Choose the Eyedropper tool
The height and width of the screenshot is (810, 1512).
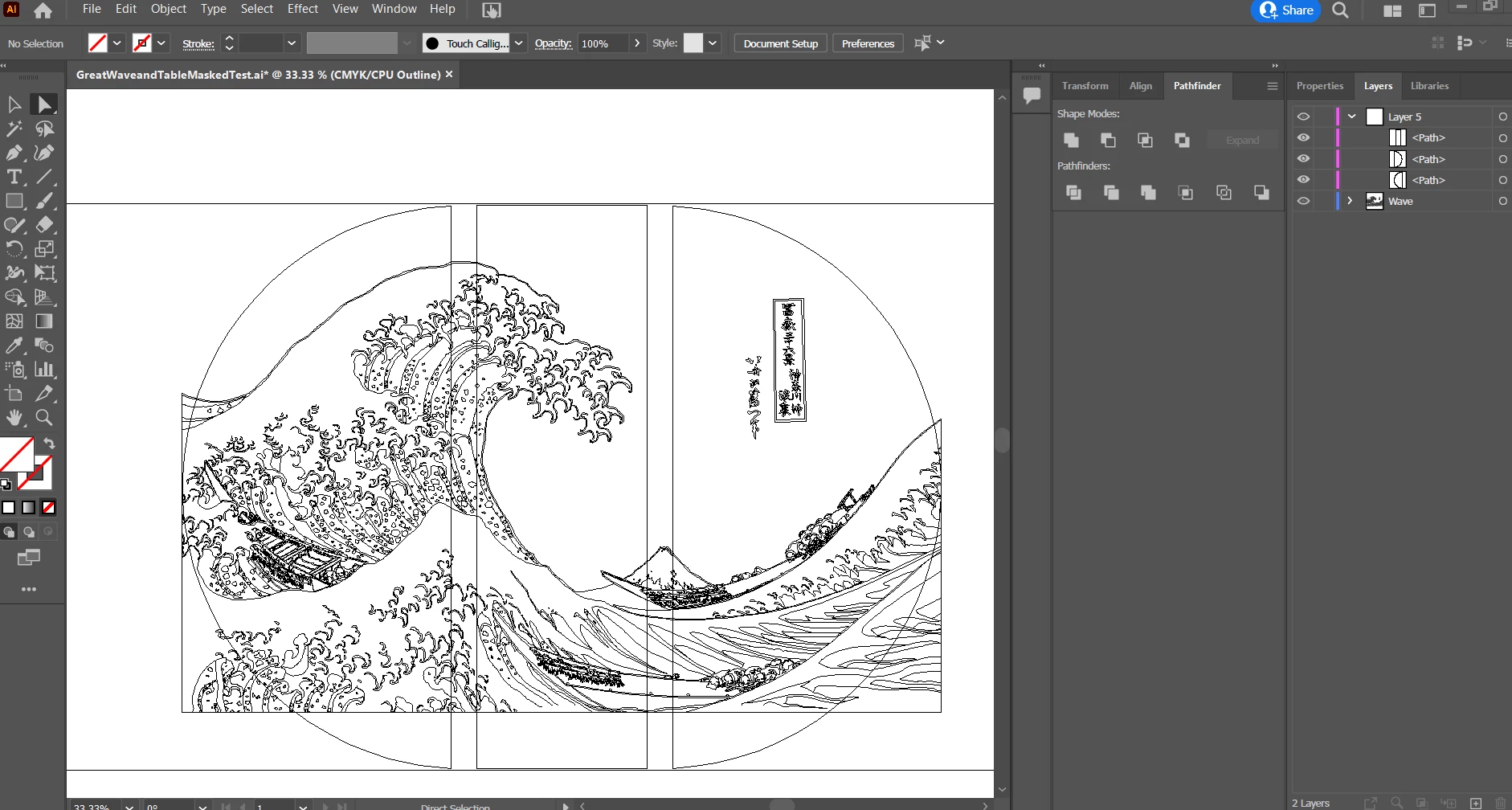[x=14, y=346]
